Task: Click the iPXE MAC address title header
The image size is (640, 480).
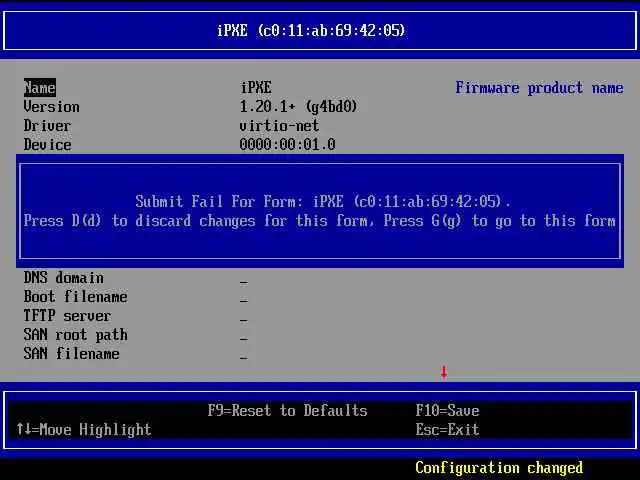Action: [x=311, y=31]
